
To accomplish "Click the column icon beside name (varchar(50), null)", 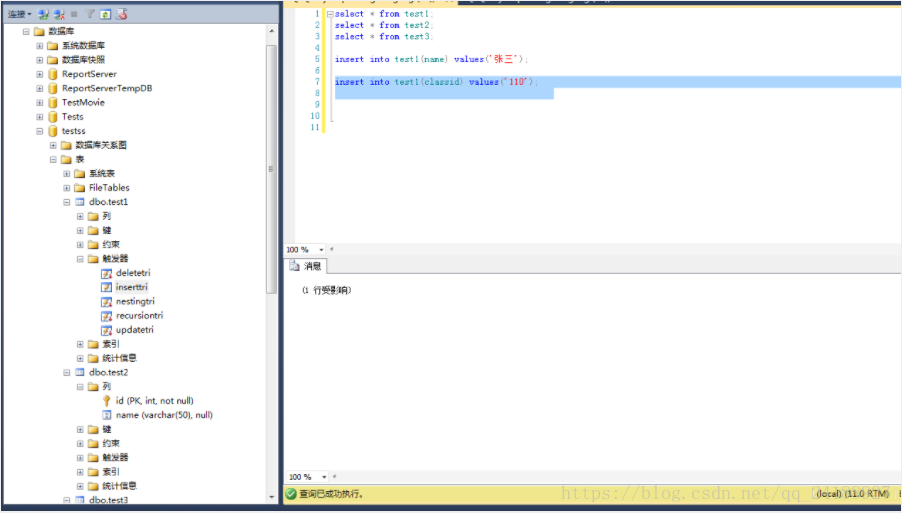I will [106, 415].
